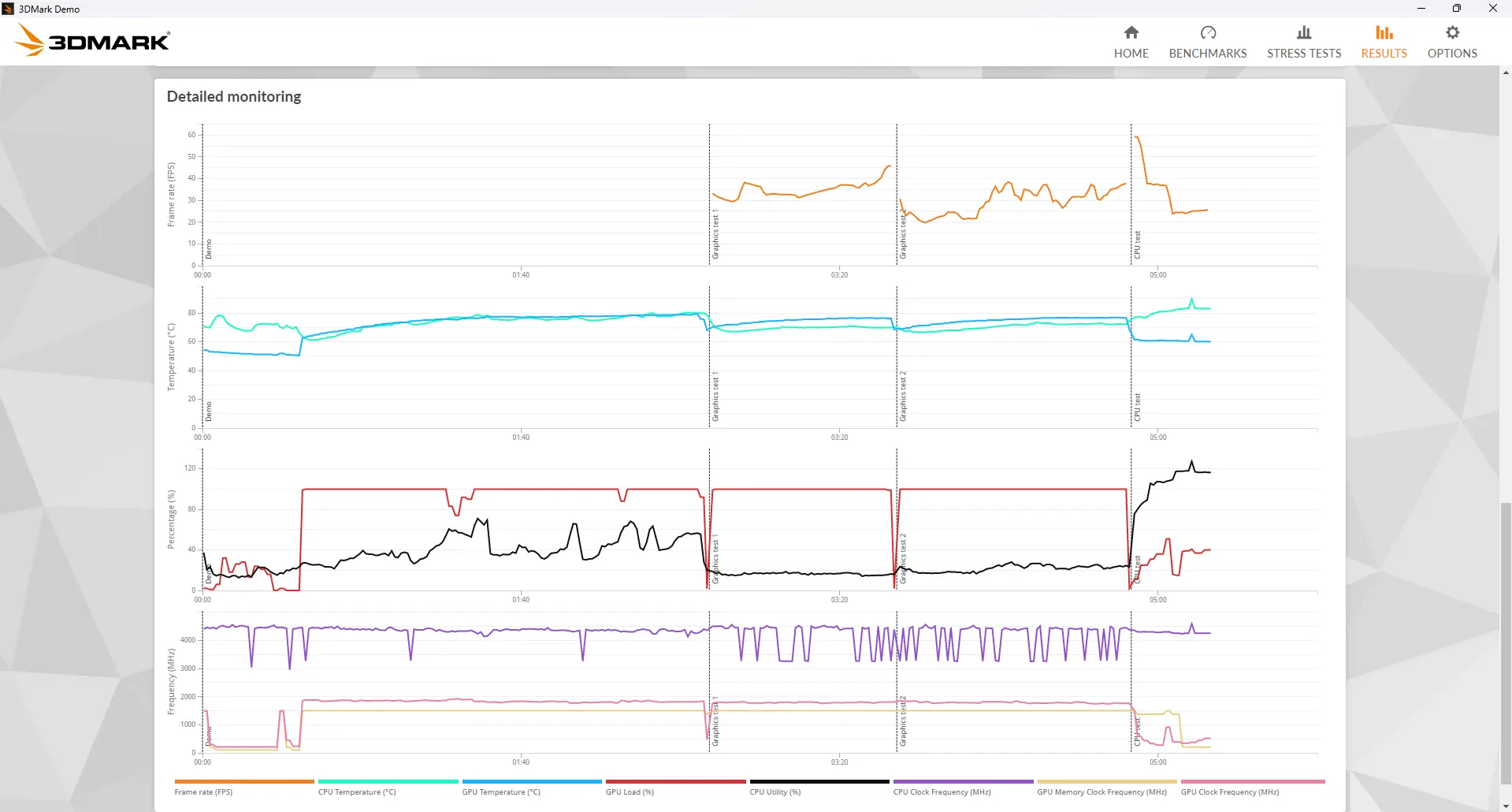Click the 03:20 tick under the frame rate chart

point(839,275)
